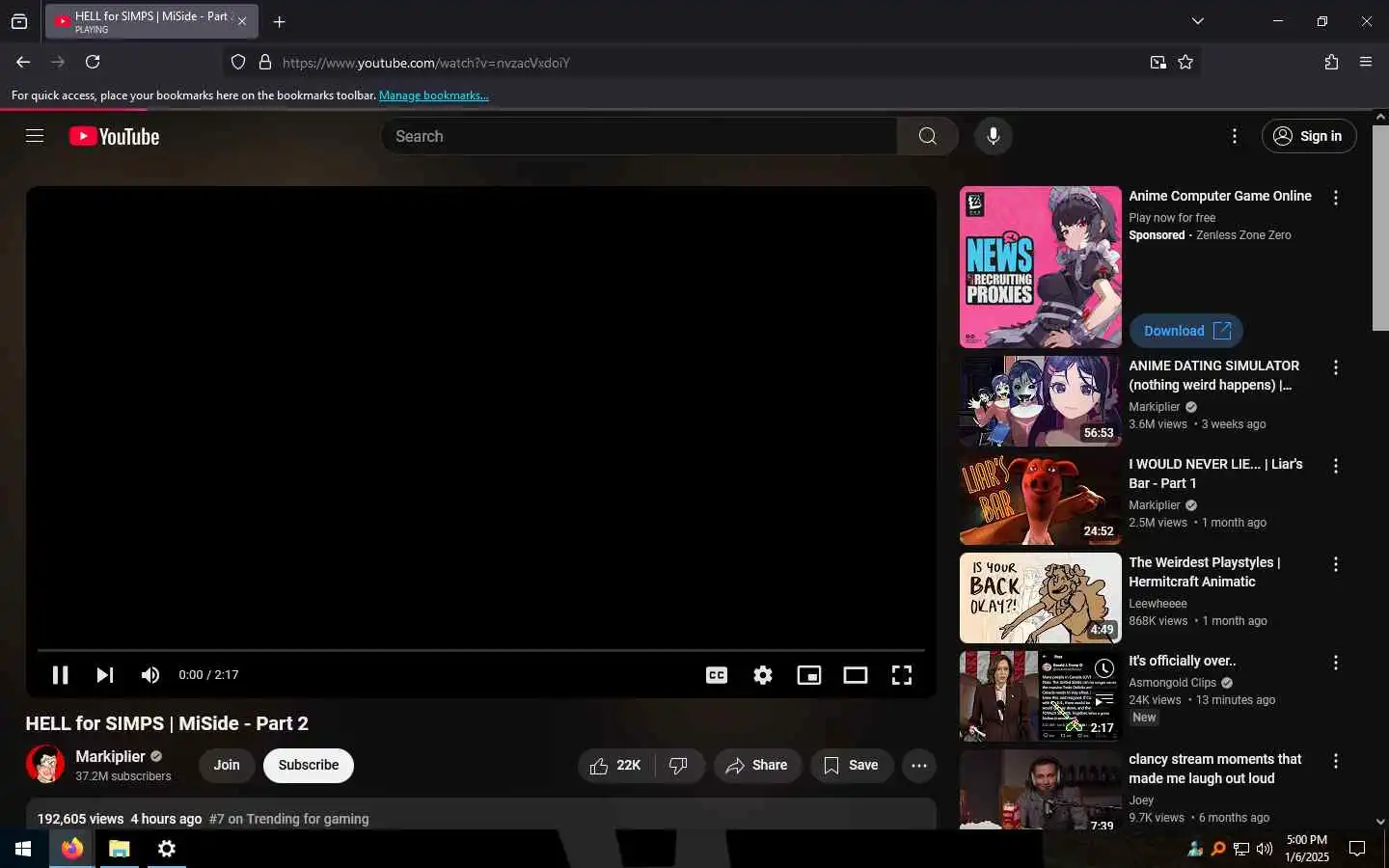Open options for clancy stream moments video
The width and height of the screenshot is (1389, 868).
pyautogui.click(x=1336, y=761)
